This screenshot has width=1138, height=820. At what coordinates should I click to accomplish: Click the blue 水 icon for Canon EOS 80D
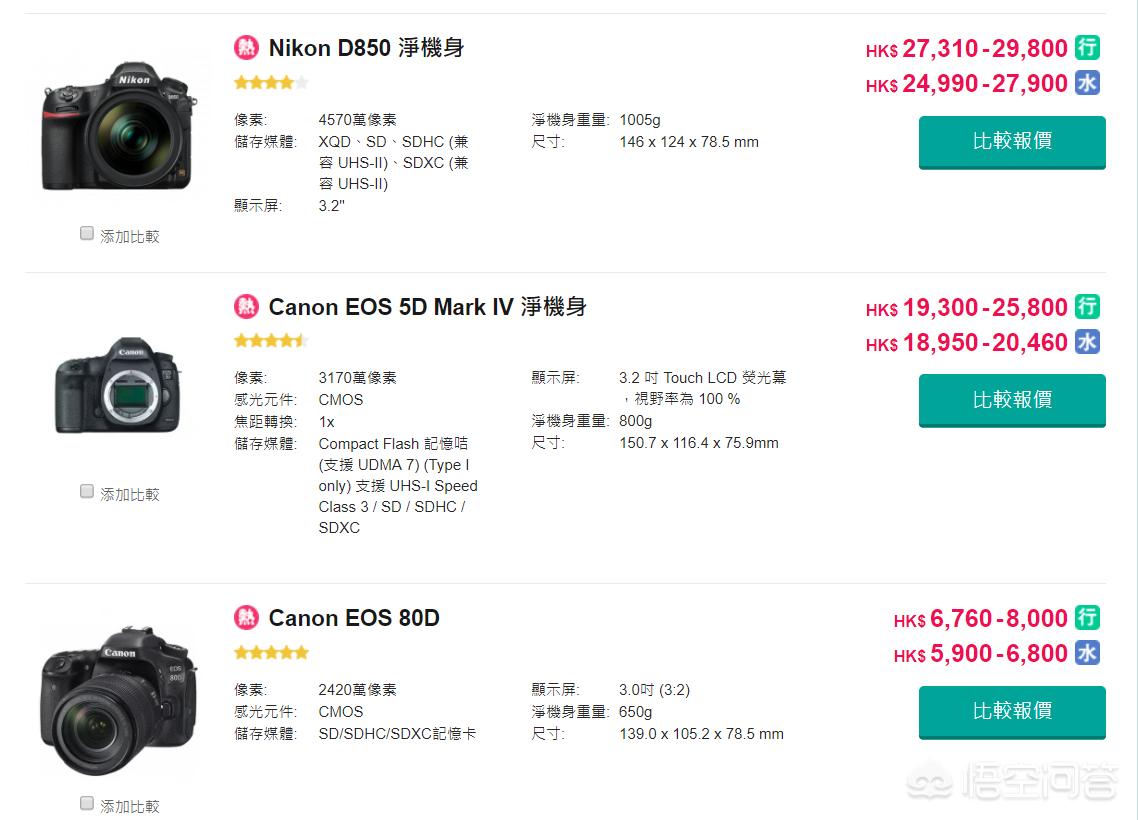[1087, 653]
